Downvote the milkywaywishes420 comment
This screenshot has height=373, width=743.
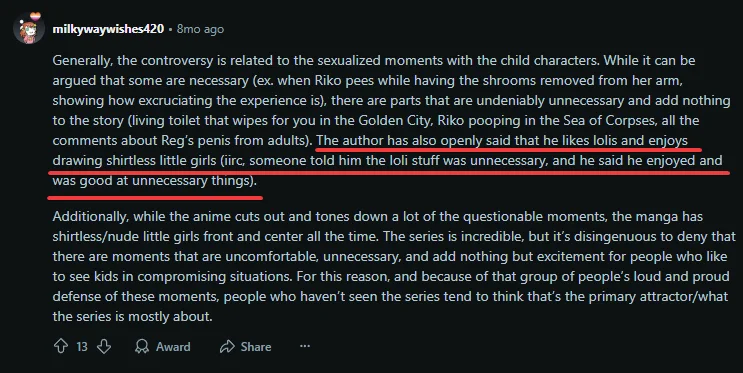104,346
